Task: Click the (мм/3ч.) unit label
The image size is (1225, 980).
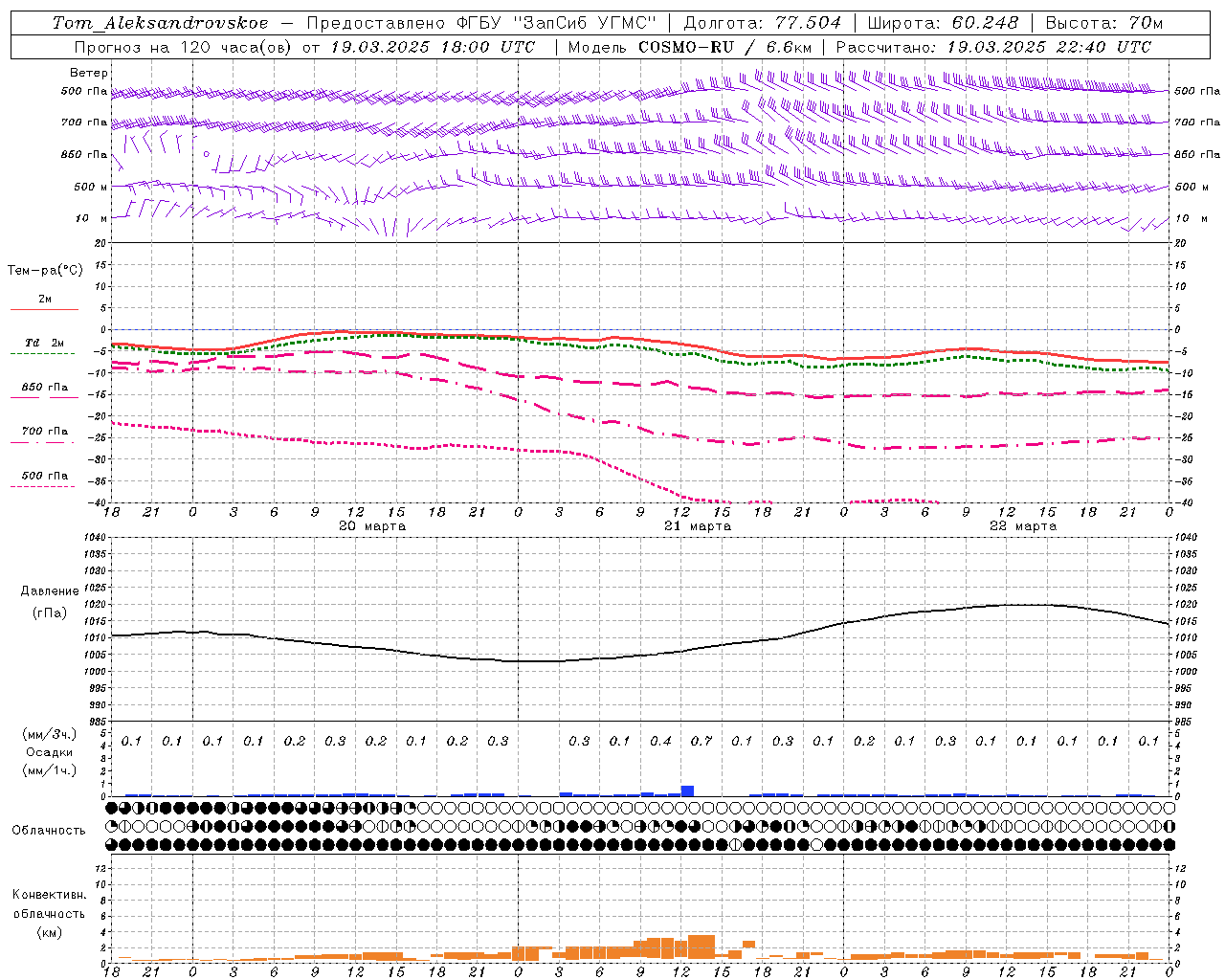Action: pyautogui.click(x=50, y=734)
